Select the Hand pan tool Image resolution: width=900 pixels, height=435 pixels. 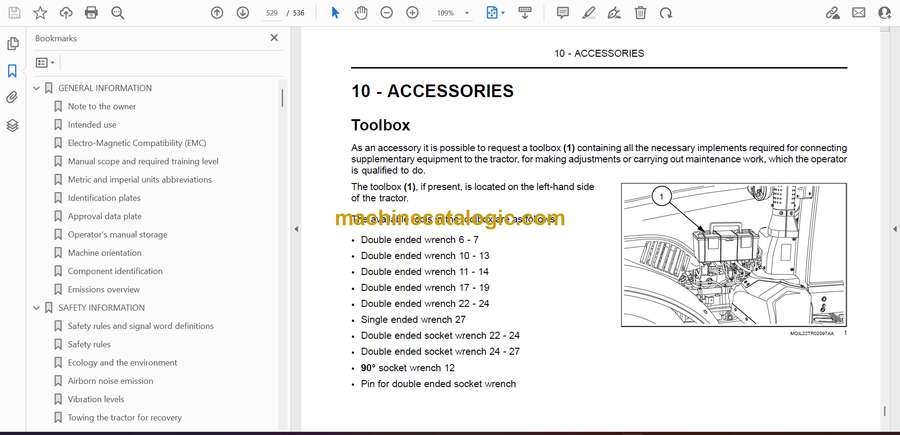(360, 13)
